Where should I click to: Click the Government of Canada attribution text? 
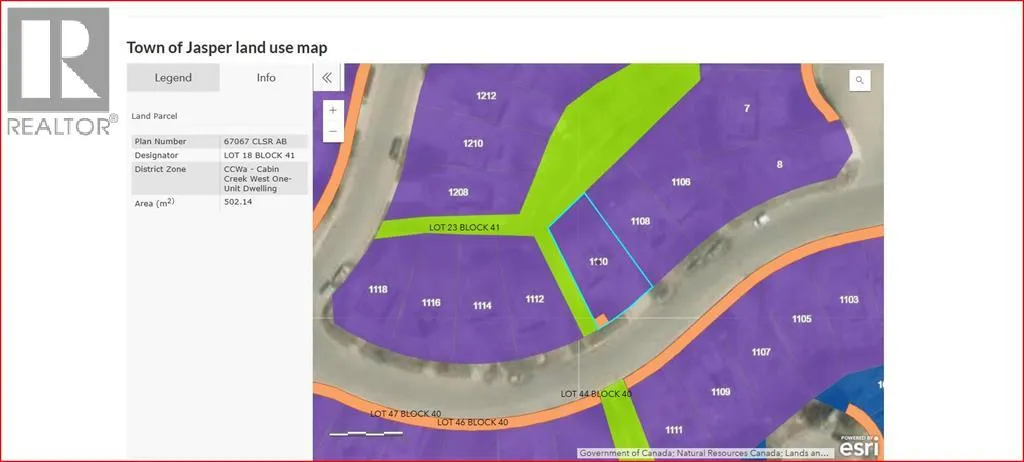click(x=706, y=453)
